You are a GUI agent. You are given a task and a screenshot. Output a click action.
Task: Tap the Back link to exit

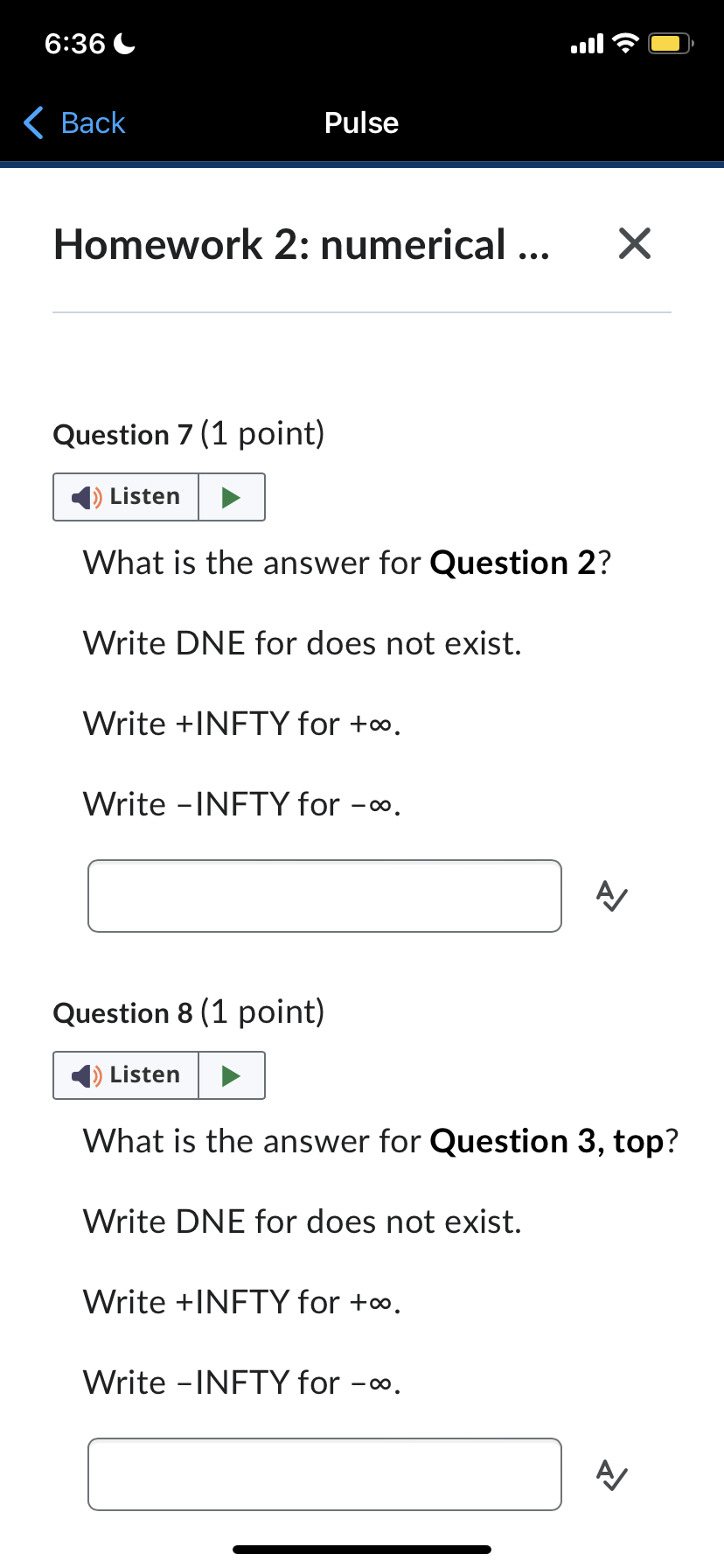click(92, 122)
